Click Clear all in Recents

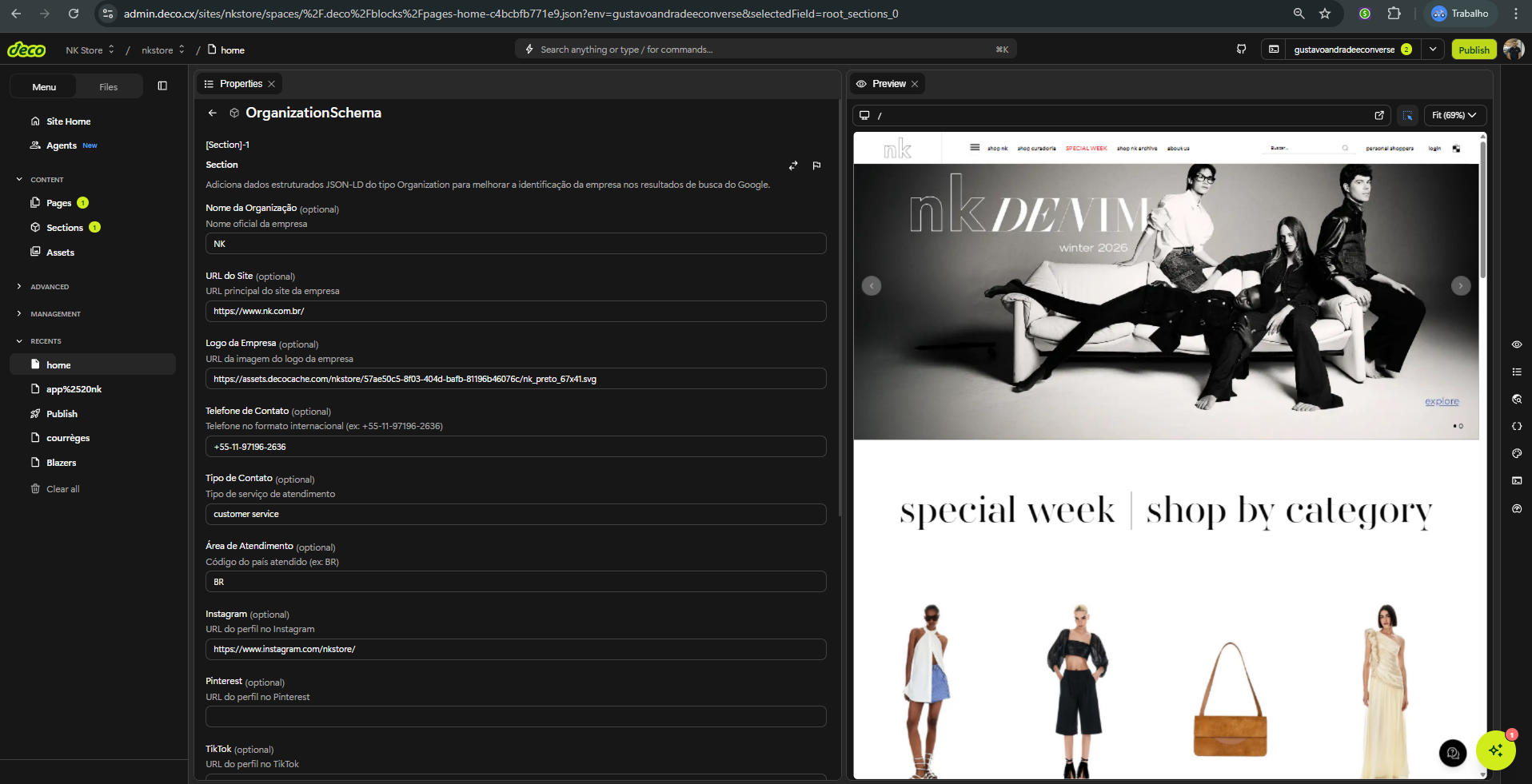[x=62, y=488]
